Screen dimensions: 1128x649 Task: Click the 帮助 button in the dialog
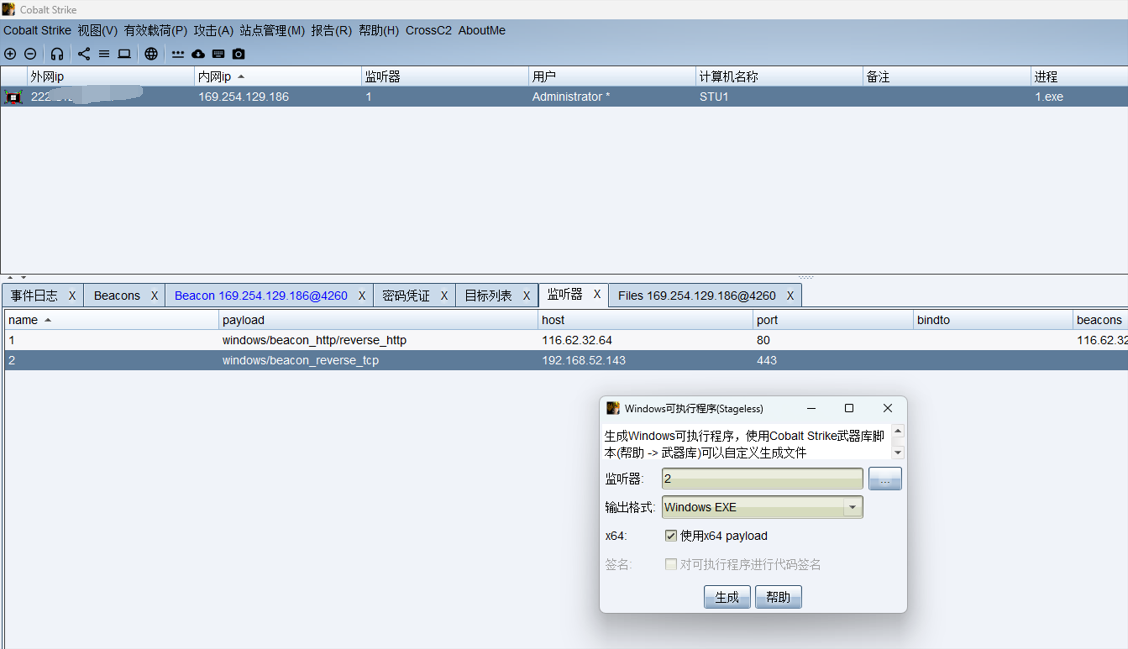coord(778,596)
